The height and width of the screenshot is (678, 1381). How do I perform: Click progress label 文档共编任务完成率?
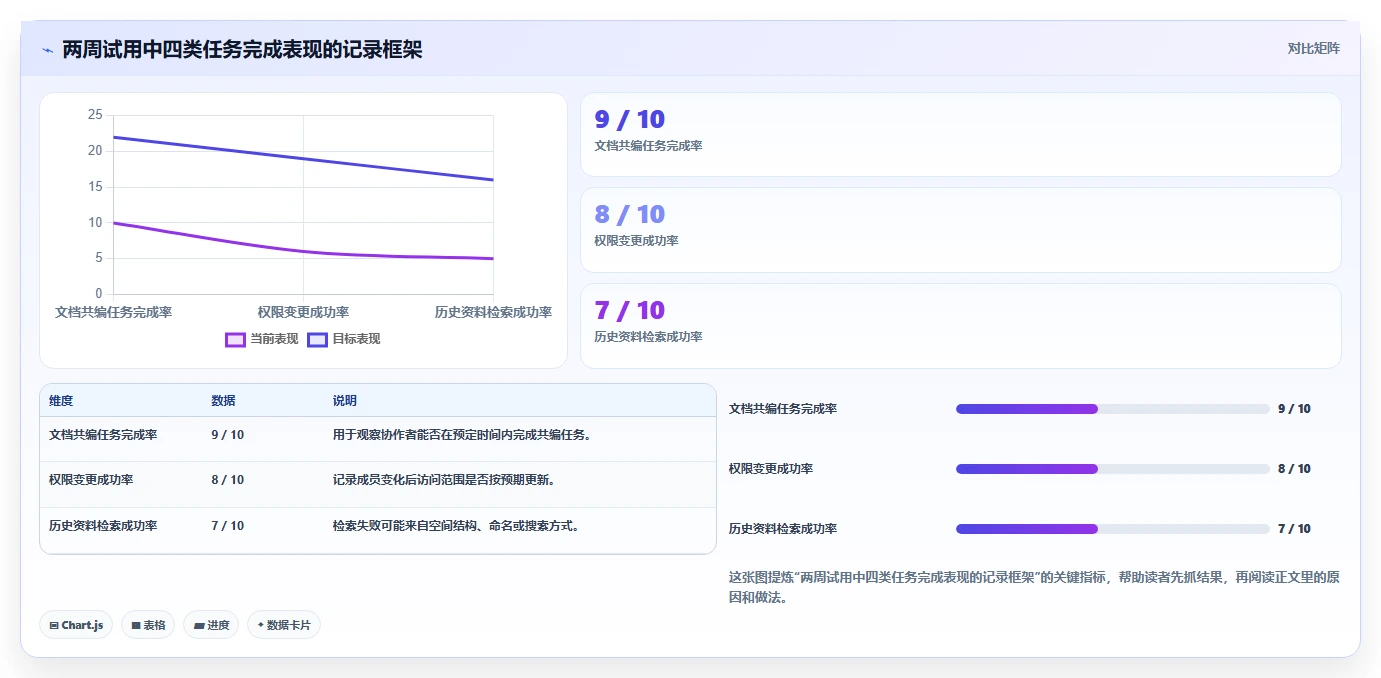(x=783, y=409)
